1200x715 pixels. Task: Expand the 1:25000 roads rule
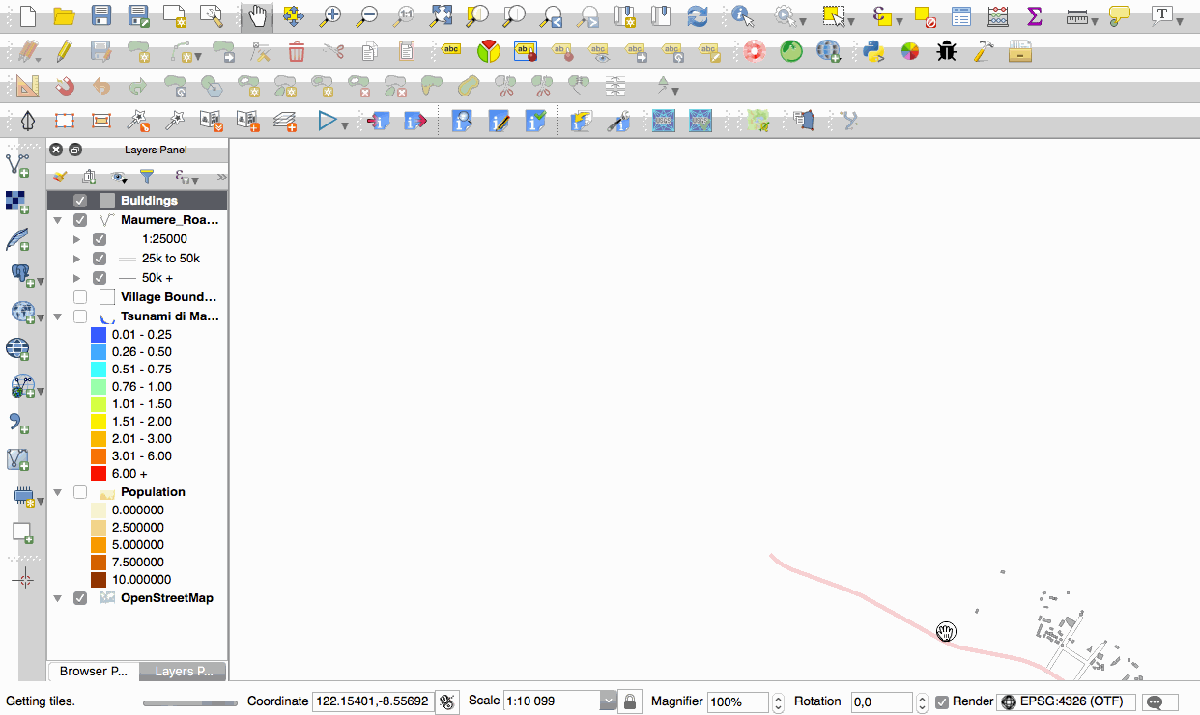point(77,239)
